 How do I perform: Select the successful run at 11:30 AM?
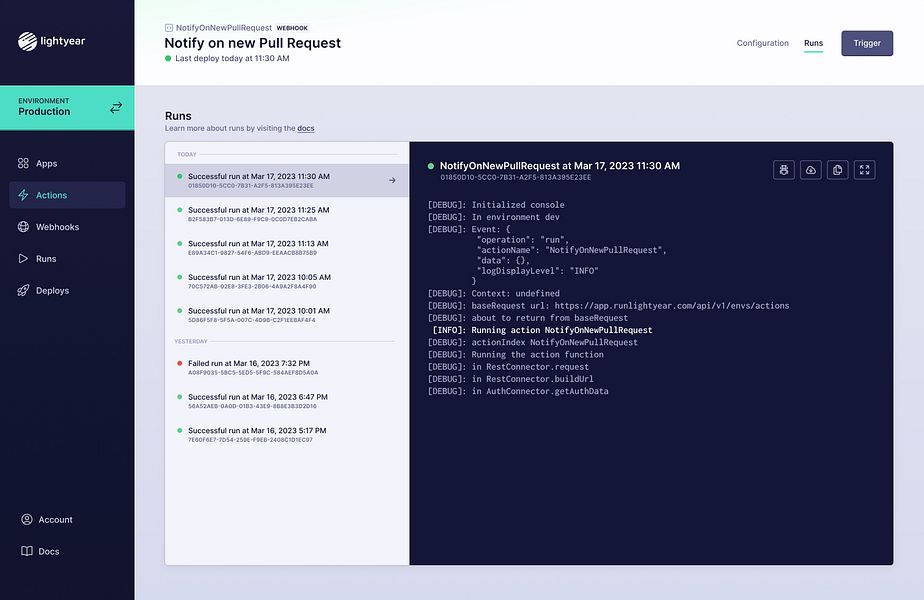(286, 180)
